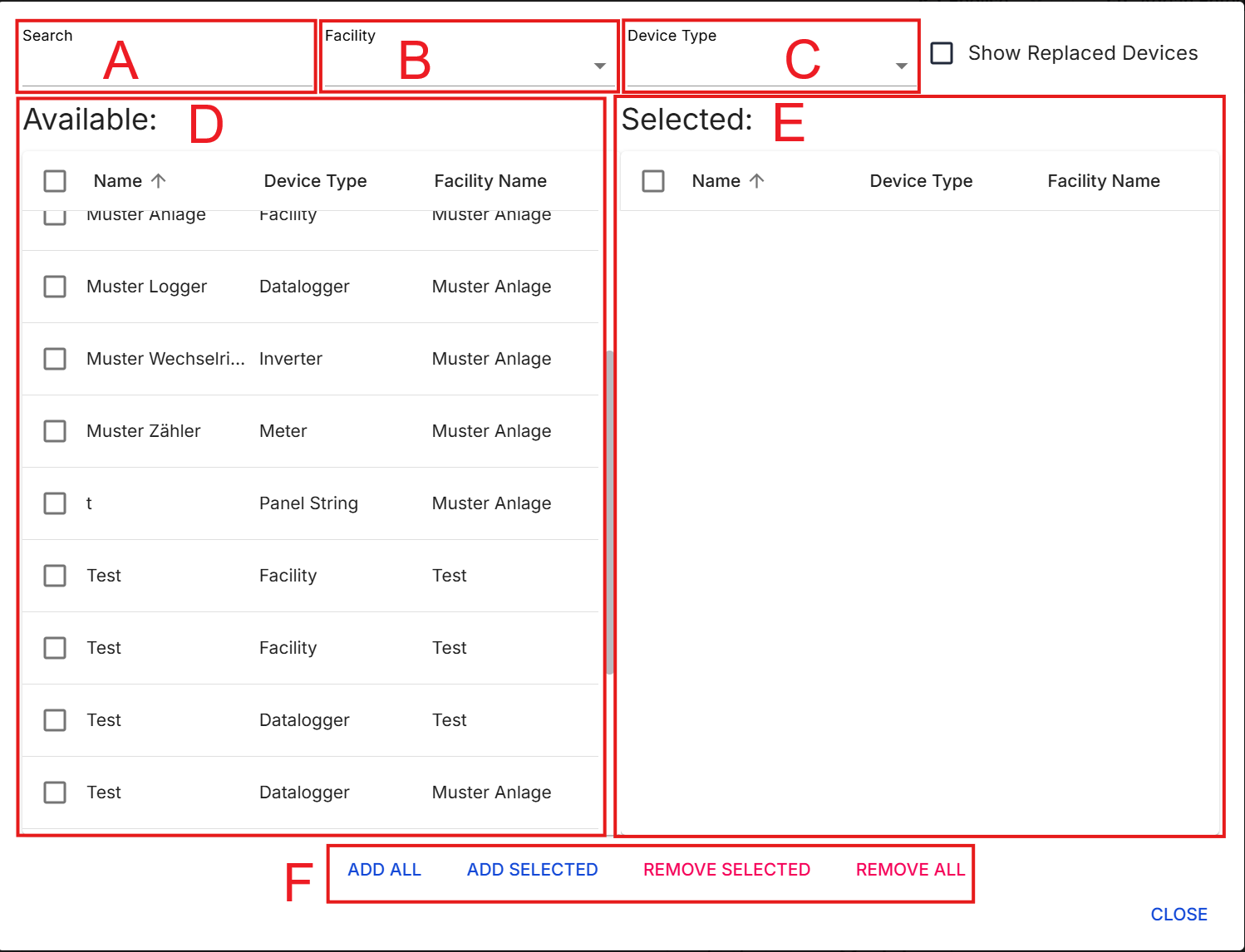Screen dimensions: 1245x952
Task: Click the sort arrow beside Name in Selected table
Action: [756, 181]
